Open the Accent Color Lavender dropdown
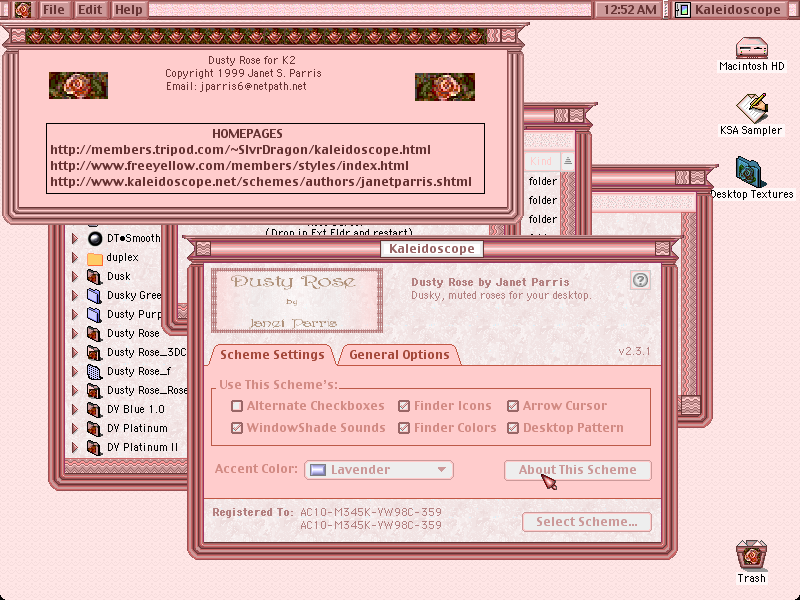Image resolution: width=800 pixels, height=600 pixels. (x=379, y=470)
